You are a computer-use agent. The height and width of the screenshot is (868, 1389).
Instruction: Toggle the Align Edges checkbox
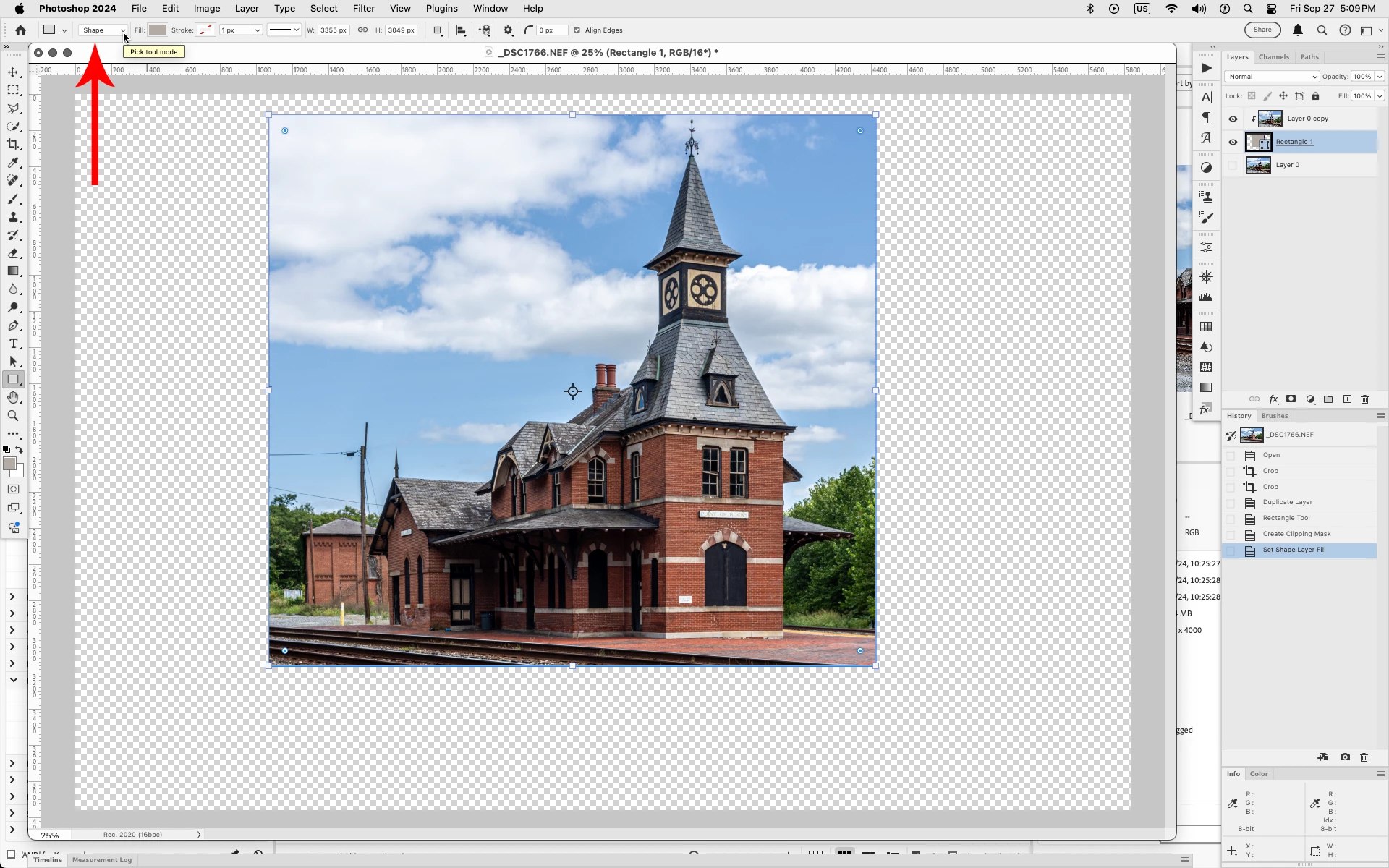(577, 30)
